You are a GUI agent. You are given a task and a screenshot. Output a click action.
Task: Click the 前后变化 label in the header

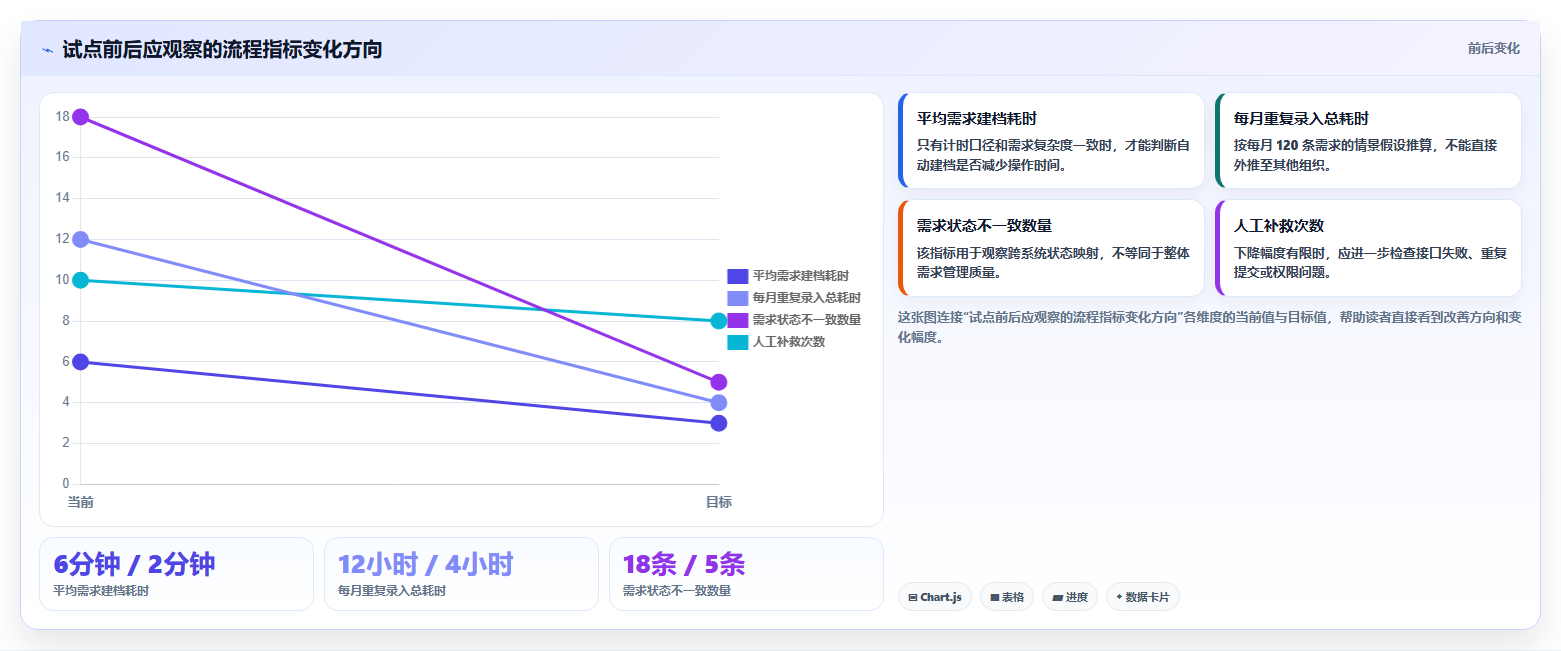(1493, 48)
